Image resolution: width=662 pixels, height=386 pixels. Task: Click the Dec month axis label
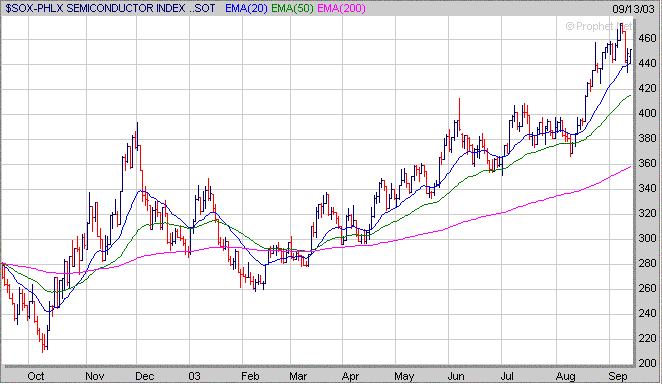[x=144, y=376]
